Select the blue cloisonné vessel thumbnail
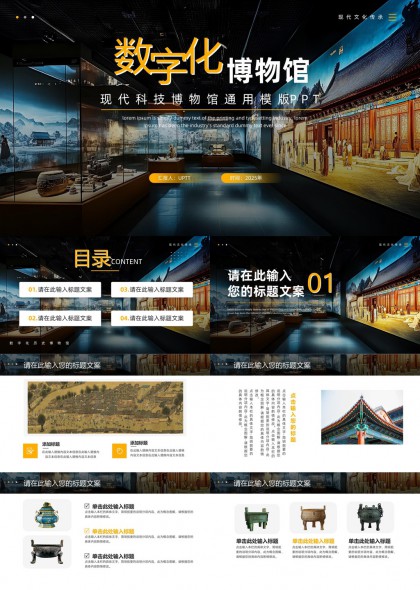The height and width of the screenshot is (590, 420). point(47,515)
